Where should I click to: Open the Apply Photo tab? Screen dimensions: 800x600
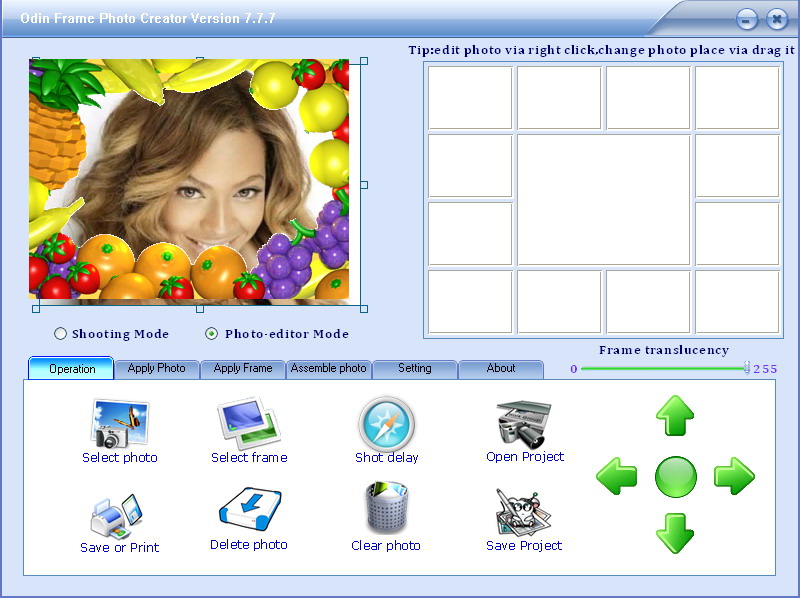tap(157, 369)
